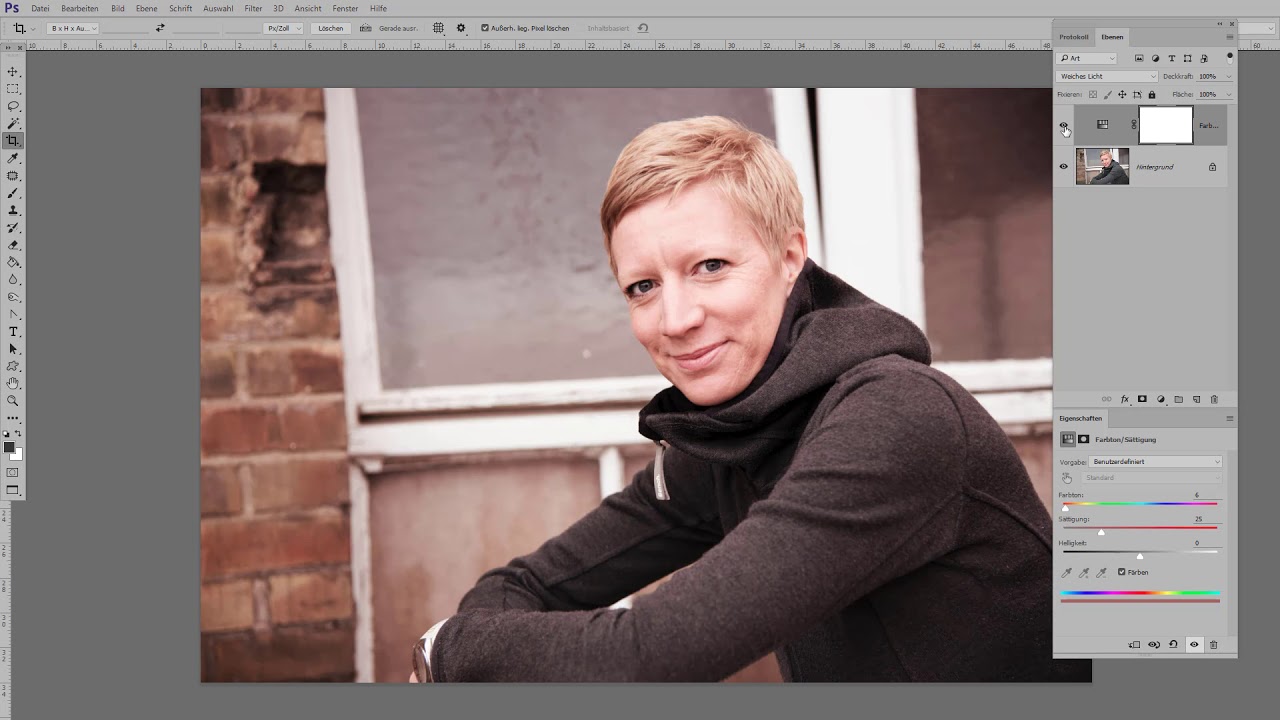
Task: Open the Bearbeiten menu
Action: click(80, 8)
